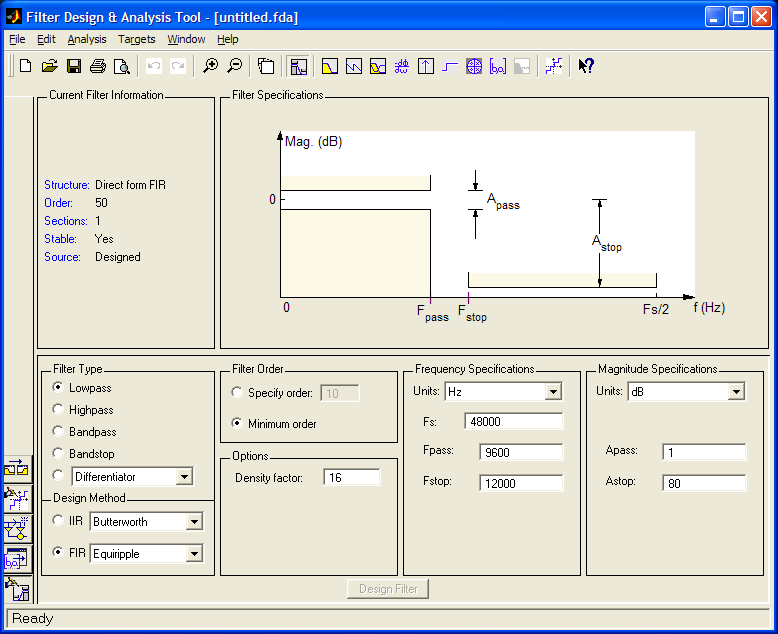778x634 pixels.
Task: Click the Specify order value box
Action: (340, 393)
